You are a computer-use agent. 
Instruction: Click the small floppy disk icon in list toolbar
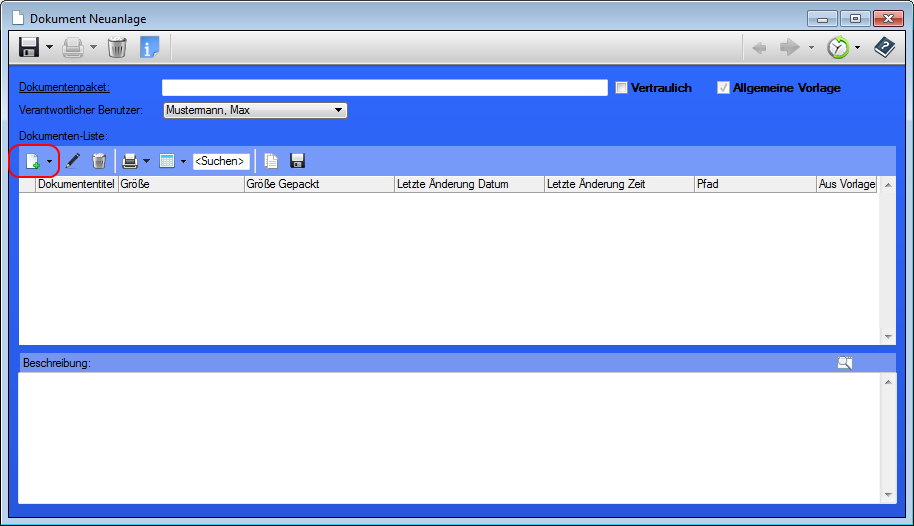tap(297, 161)
